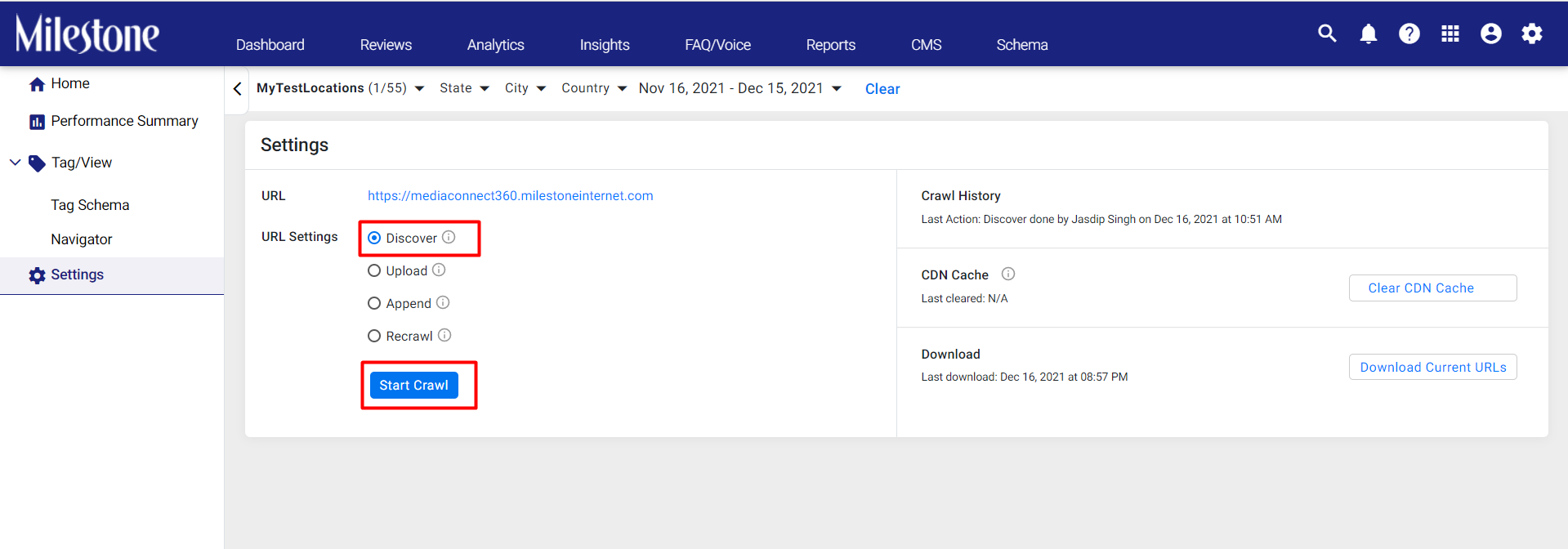Image resolution: width=1568 pixels, height=549 pixels.
Task: Select the Recrawl radio button
Action: click(x=374, y=336)
